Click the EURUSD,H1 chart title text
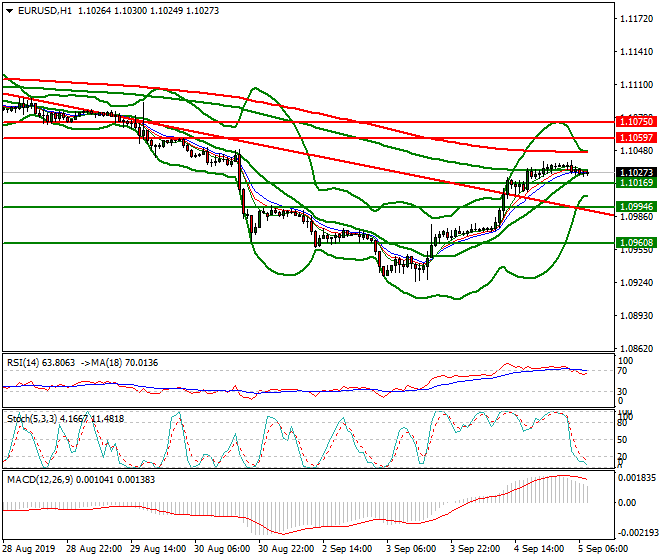The image size is (660, 560). pos(45,11)
